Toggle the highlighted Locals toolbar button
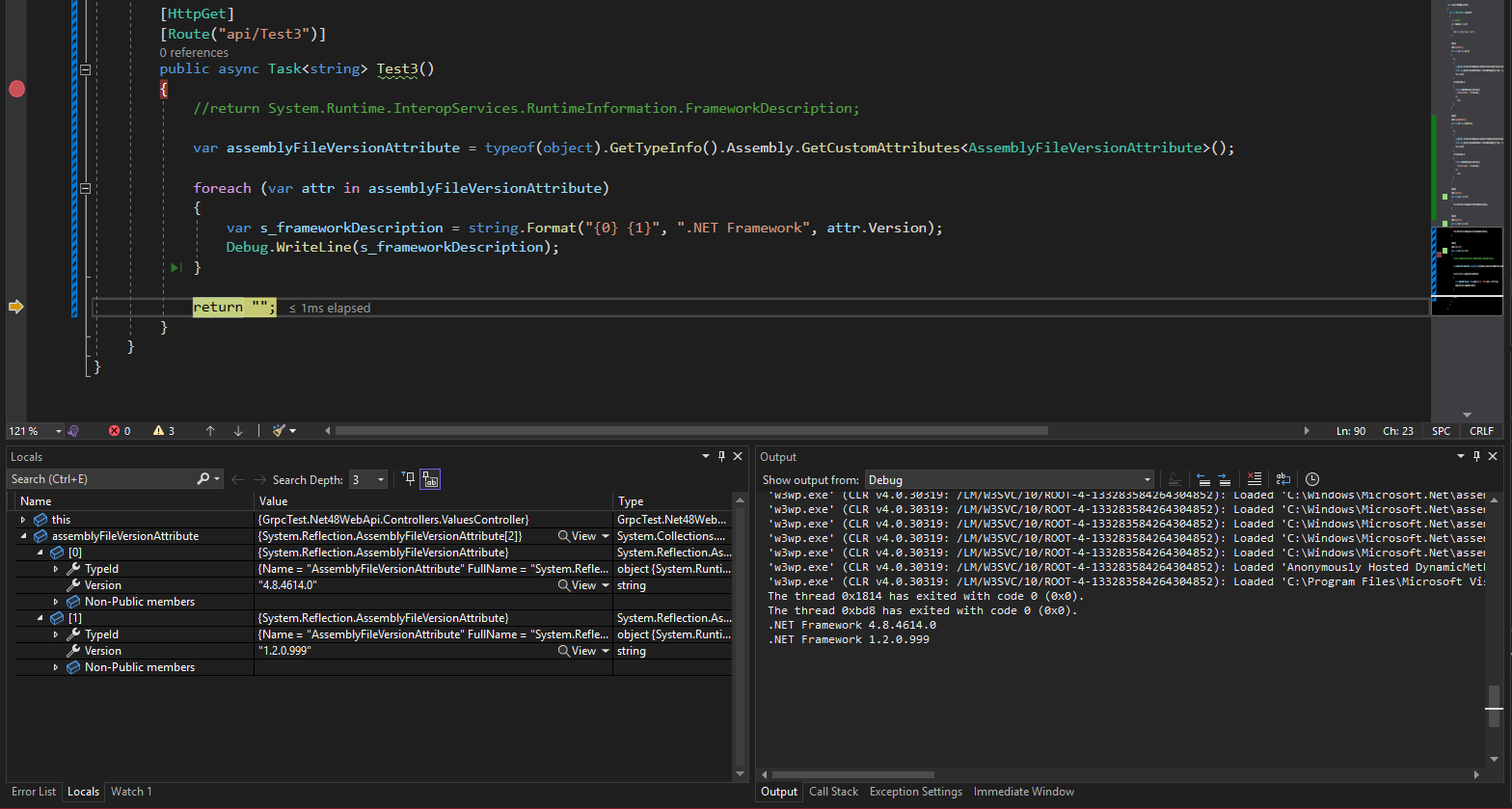This screenshot has height=809, width=1512. [x=430, y=479]
